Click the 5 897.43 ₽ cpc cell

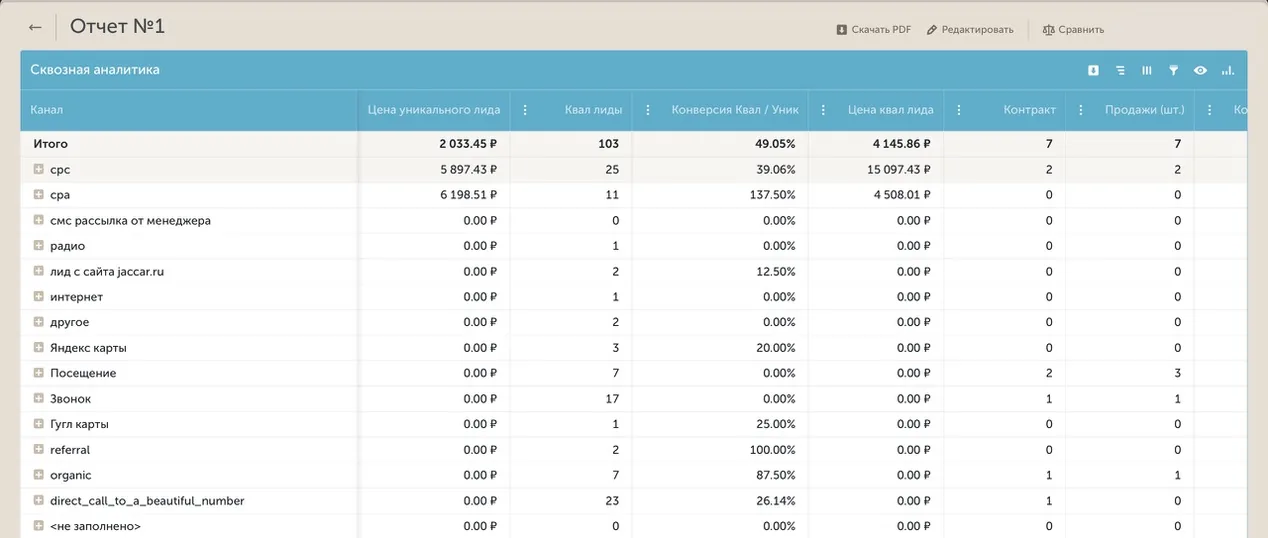pos(468,170)
